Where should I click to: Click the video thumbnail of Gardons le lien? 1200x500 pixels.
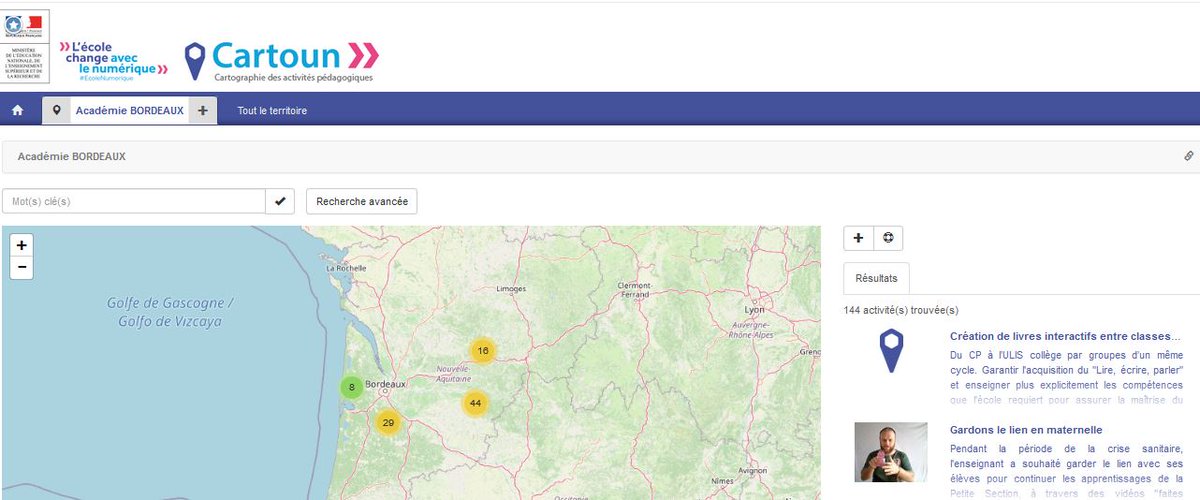click(x=891, y=452)
